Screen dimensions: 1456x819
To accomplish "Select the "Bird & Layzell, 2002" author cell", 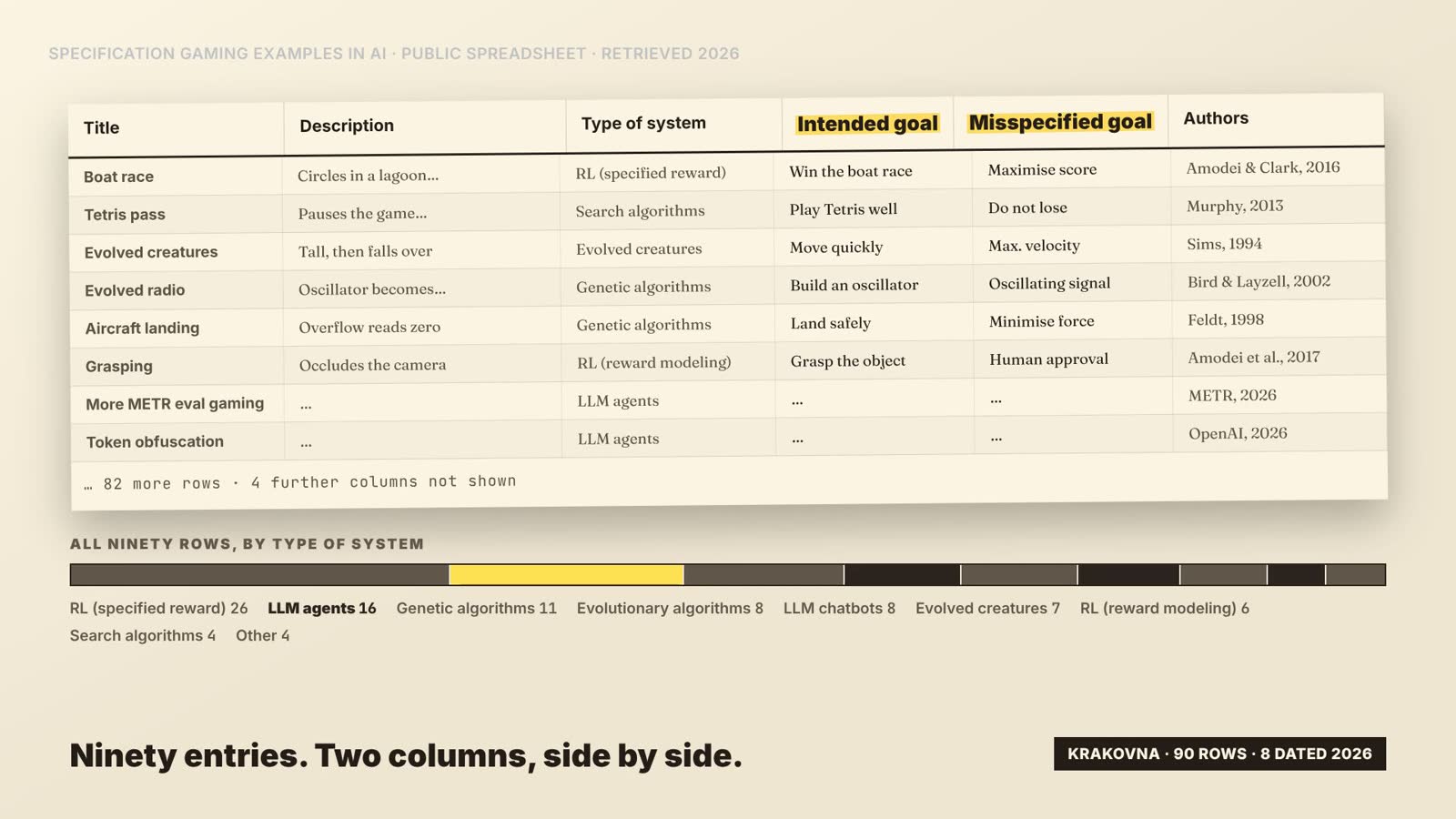I will tap(1259, 281).
